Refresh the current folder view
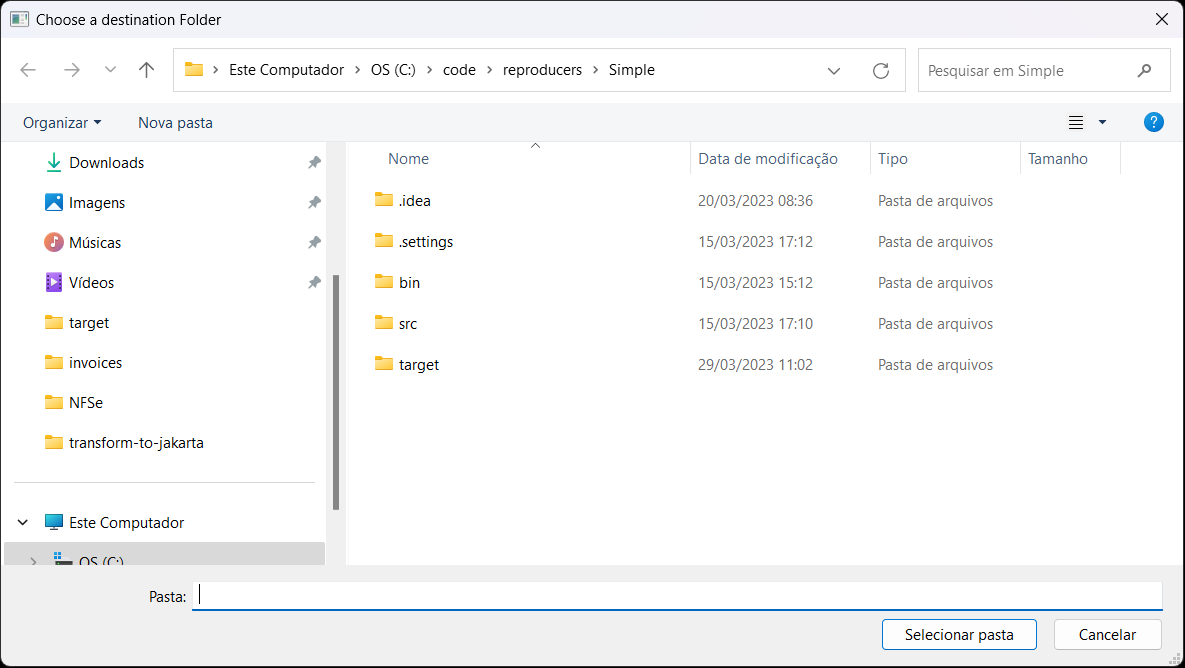Image resolution: width=1185 pixels, height=668 pixels. tap(881, 70)
